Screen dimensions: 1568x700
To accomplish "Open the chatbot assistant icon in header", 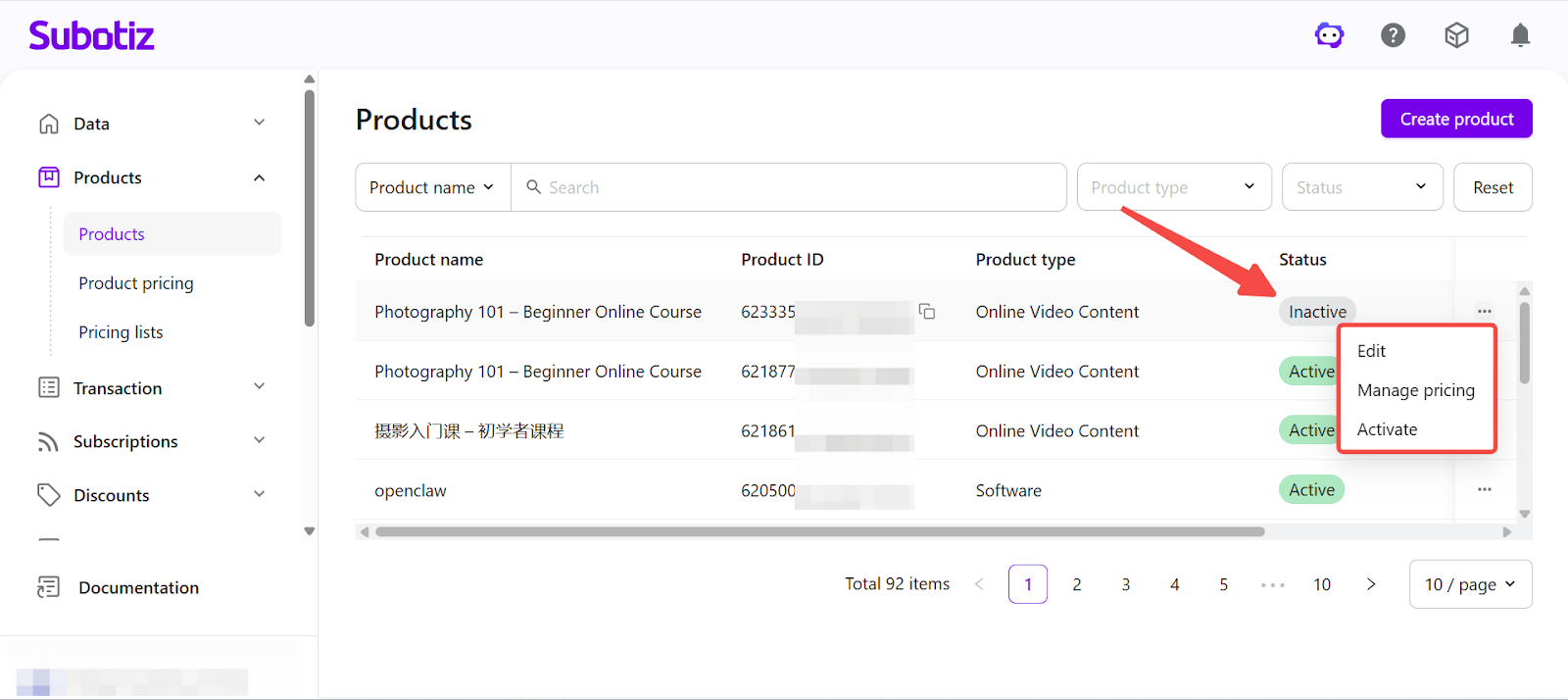I will tap(1329, 36).
